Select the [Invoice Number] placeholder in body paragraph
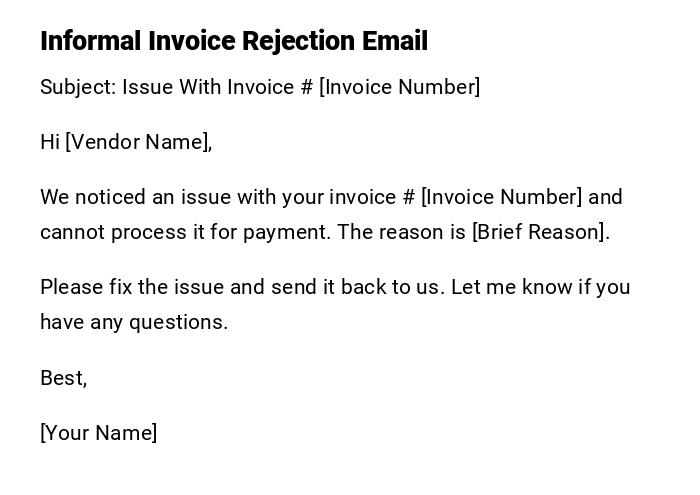 (x=501, y=197)
